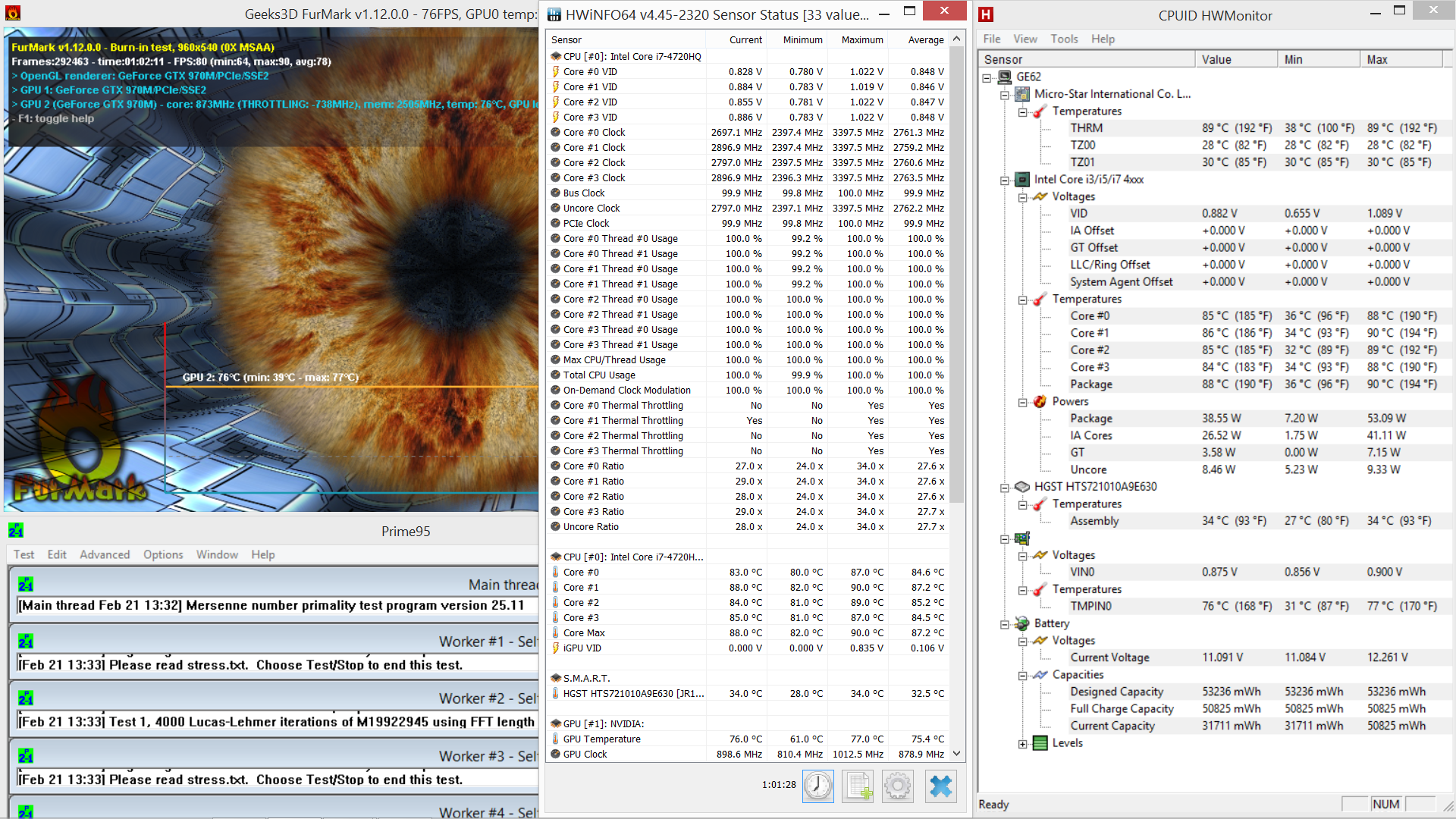
Task: Open the Help menu in HWMonitor
Action: point(1103,39)
